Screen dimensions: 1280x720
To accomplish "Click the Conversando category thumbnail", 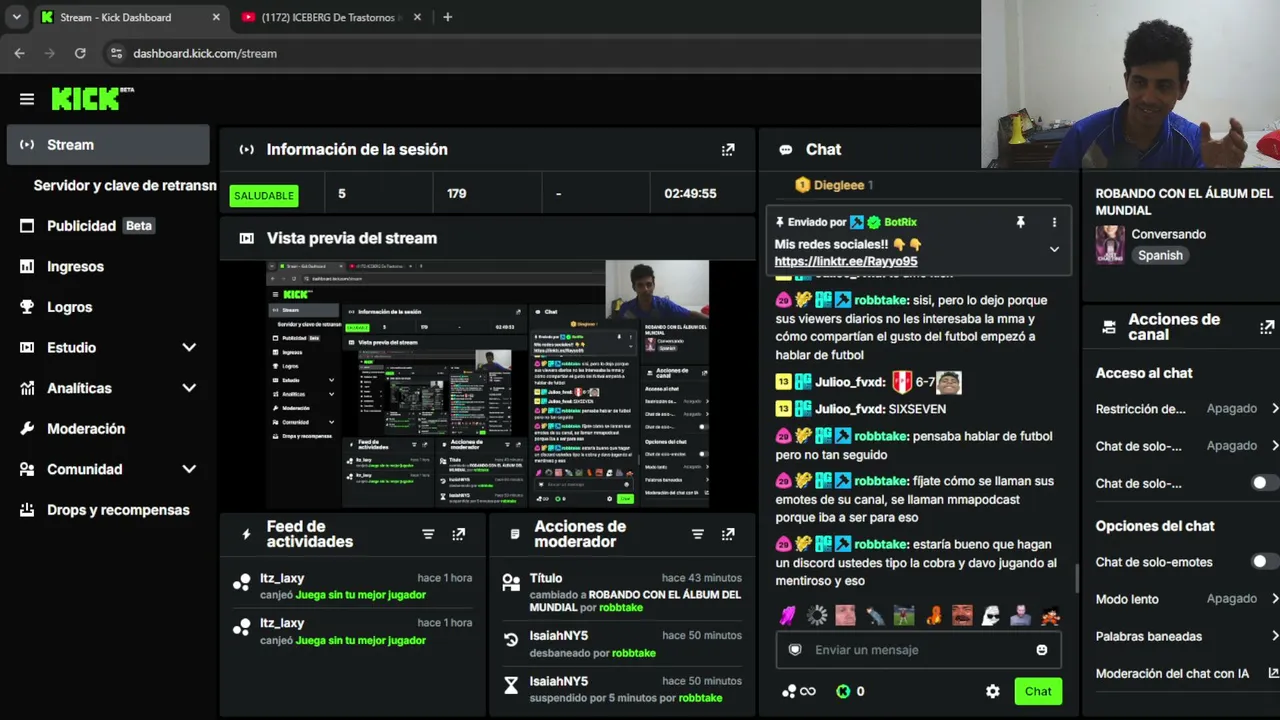I will [1110, 245].
